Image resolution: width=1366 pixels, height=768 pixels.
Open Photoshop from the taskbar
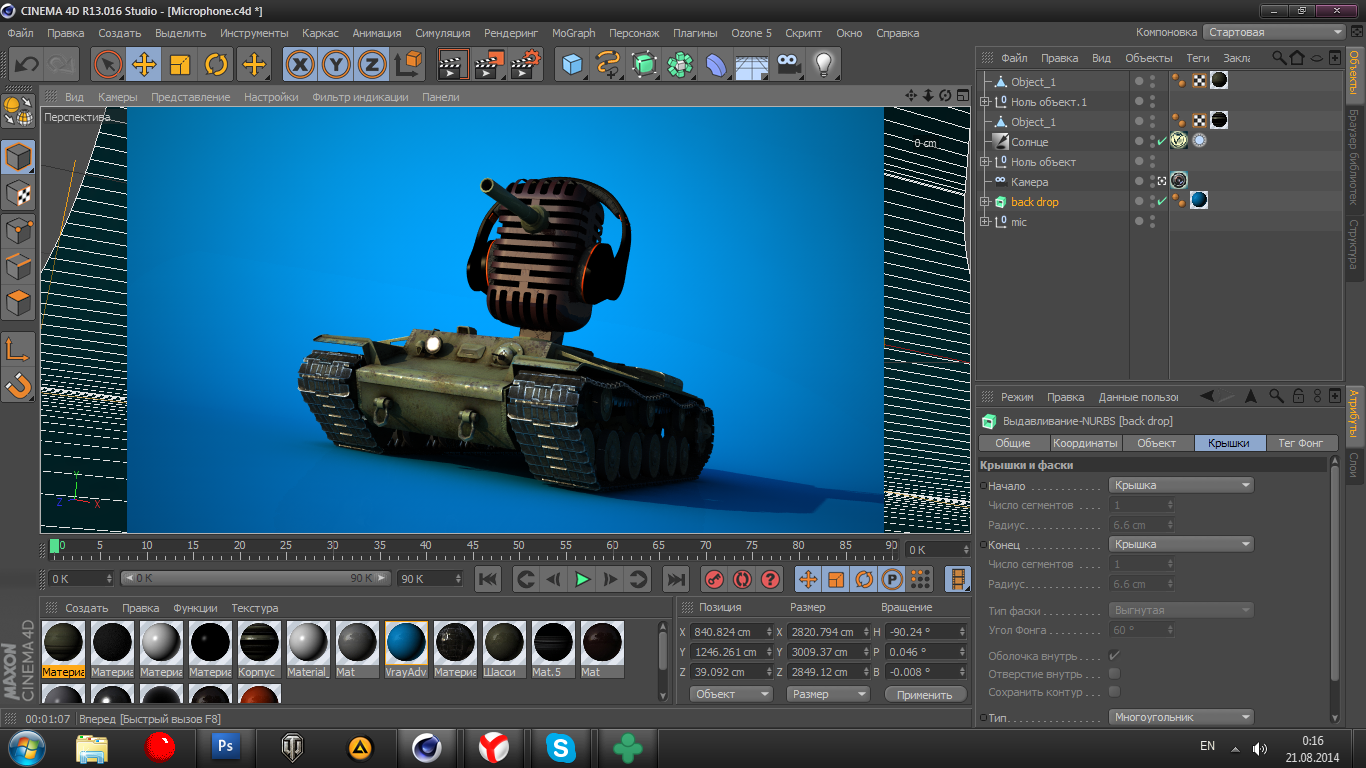(226, 746)
